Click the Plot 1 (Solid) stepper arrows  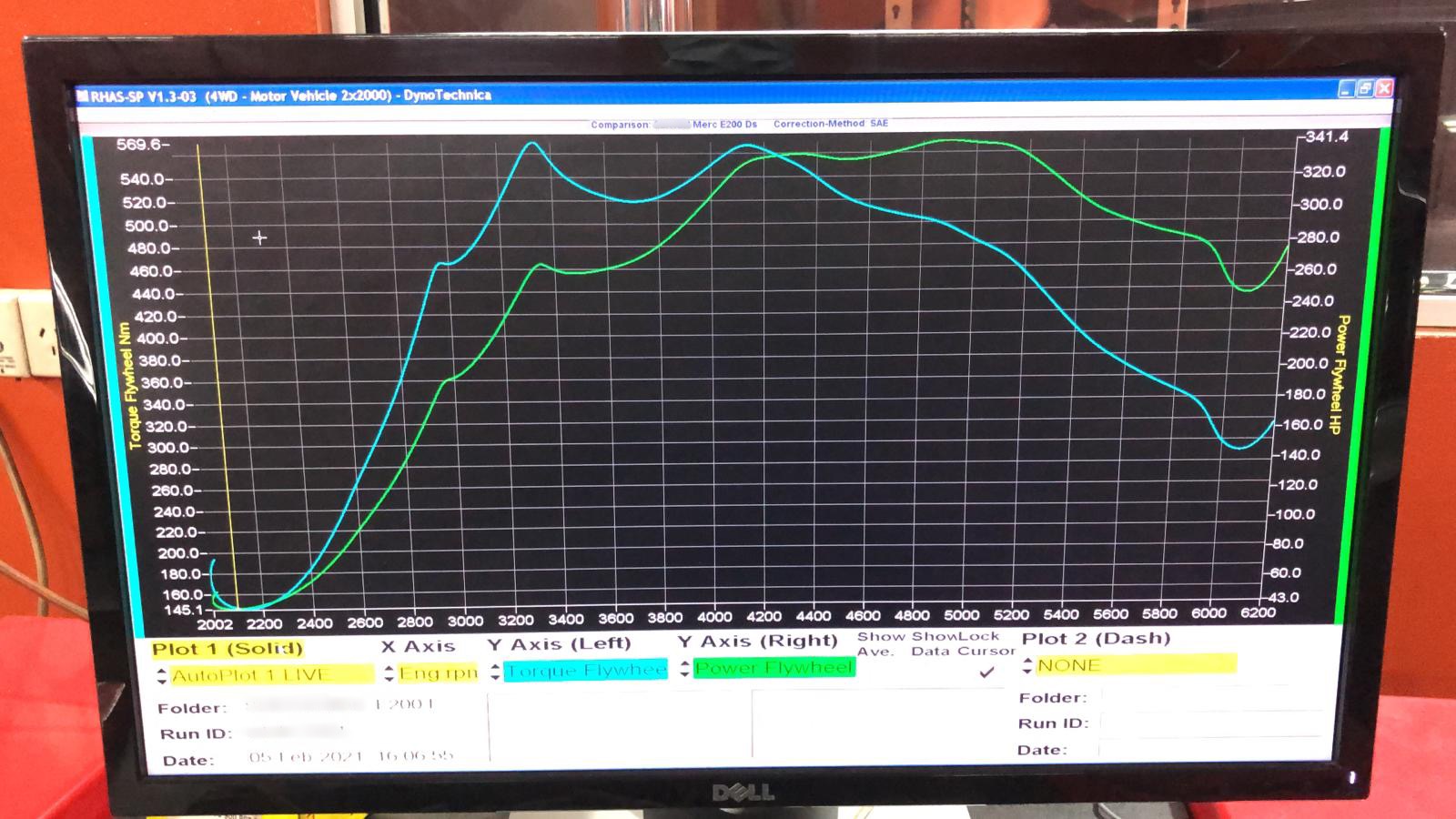pyautogui.click(x=162, y=676)
